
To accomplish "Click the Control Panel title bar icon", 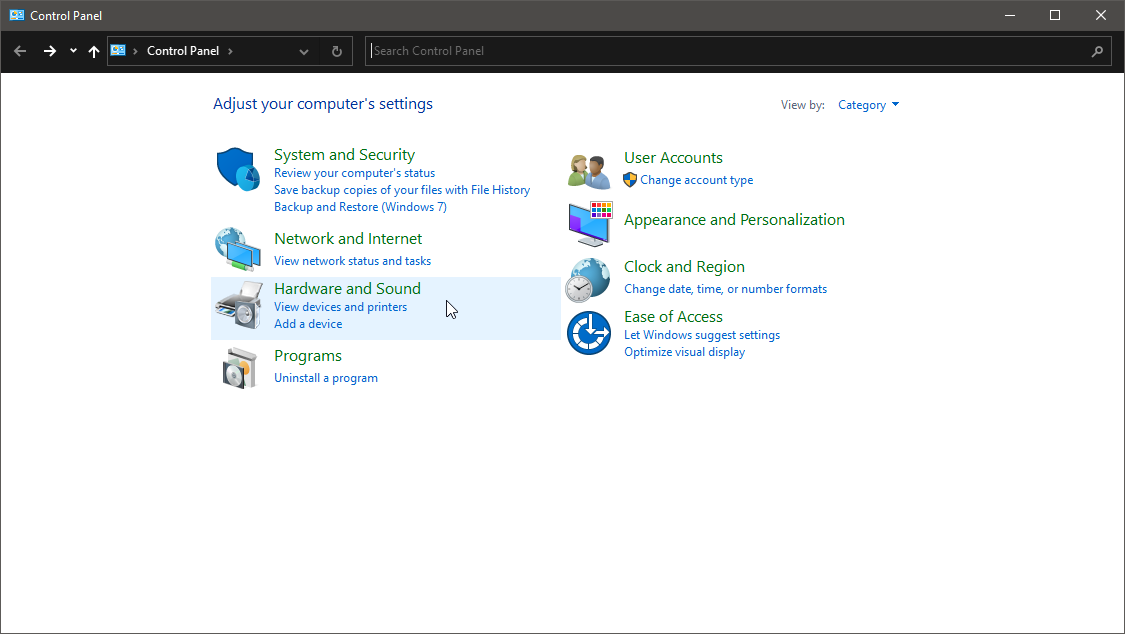I will click(x=17, y=15).
